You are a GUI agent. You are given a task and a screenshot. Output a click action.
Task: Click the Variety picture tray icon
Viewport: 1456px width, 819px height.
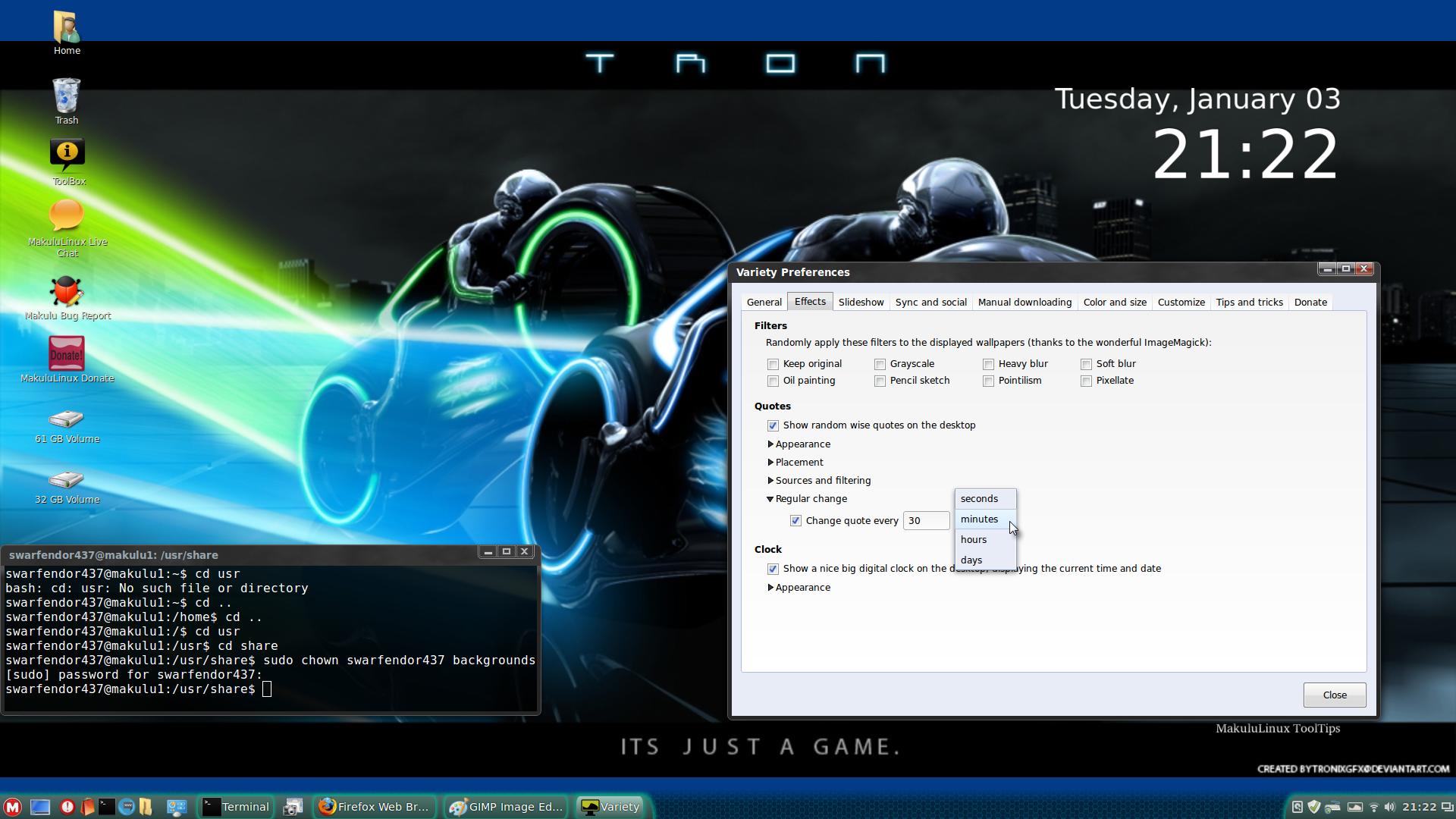click(x=1354, y=807)
